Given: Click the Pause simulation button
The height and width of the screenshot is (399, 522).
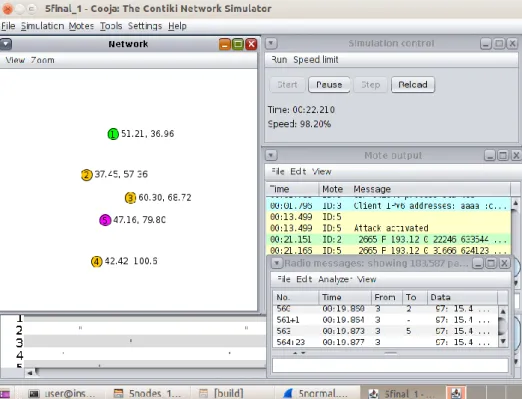Looking at the screenshot, I should point(329,85).
